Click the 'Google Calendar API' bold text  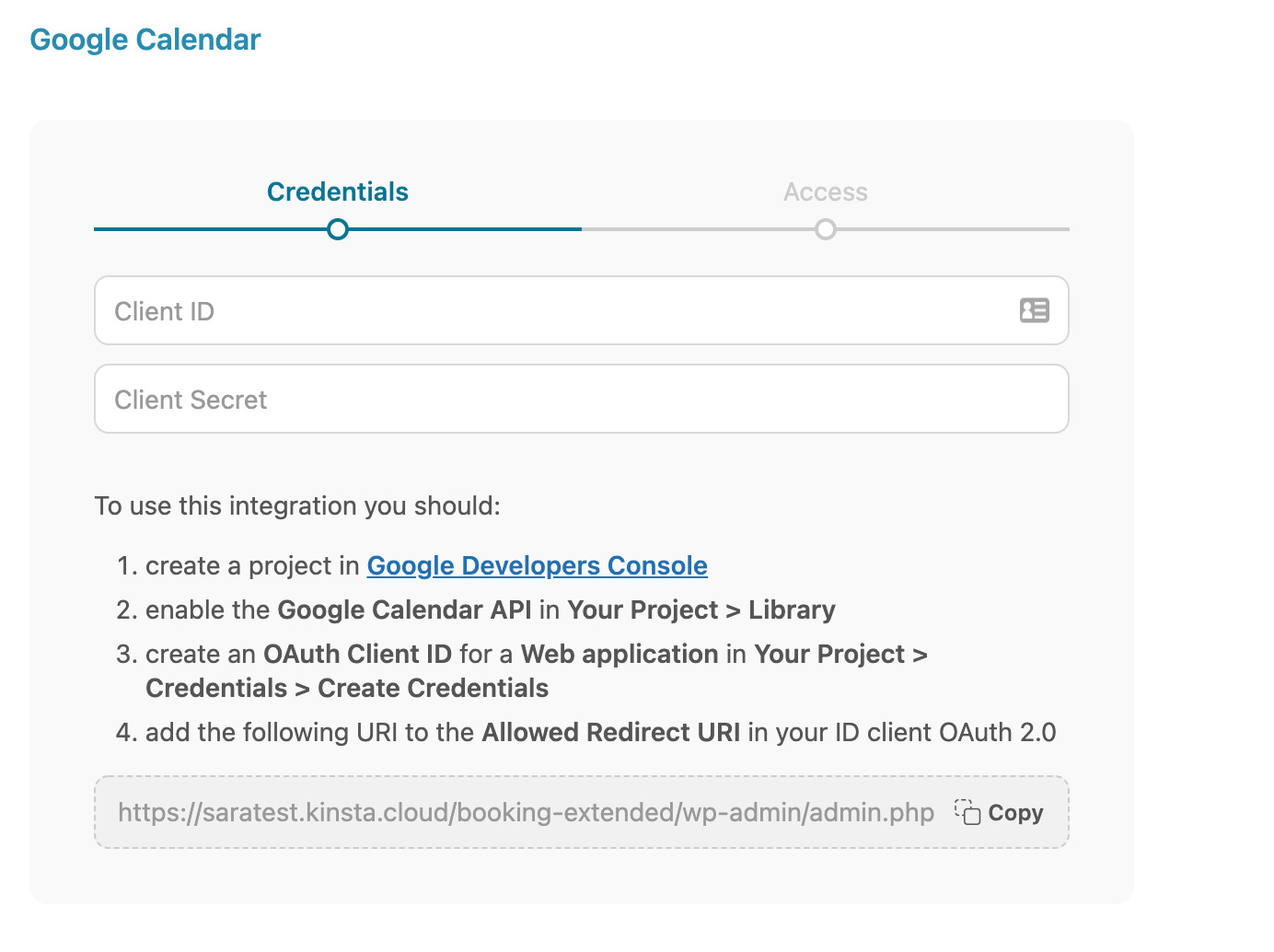404,610
